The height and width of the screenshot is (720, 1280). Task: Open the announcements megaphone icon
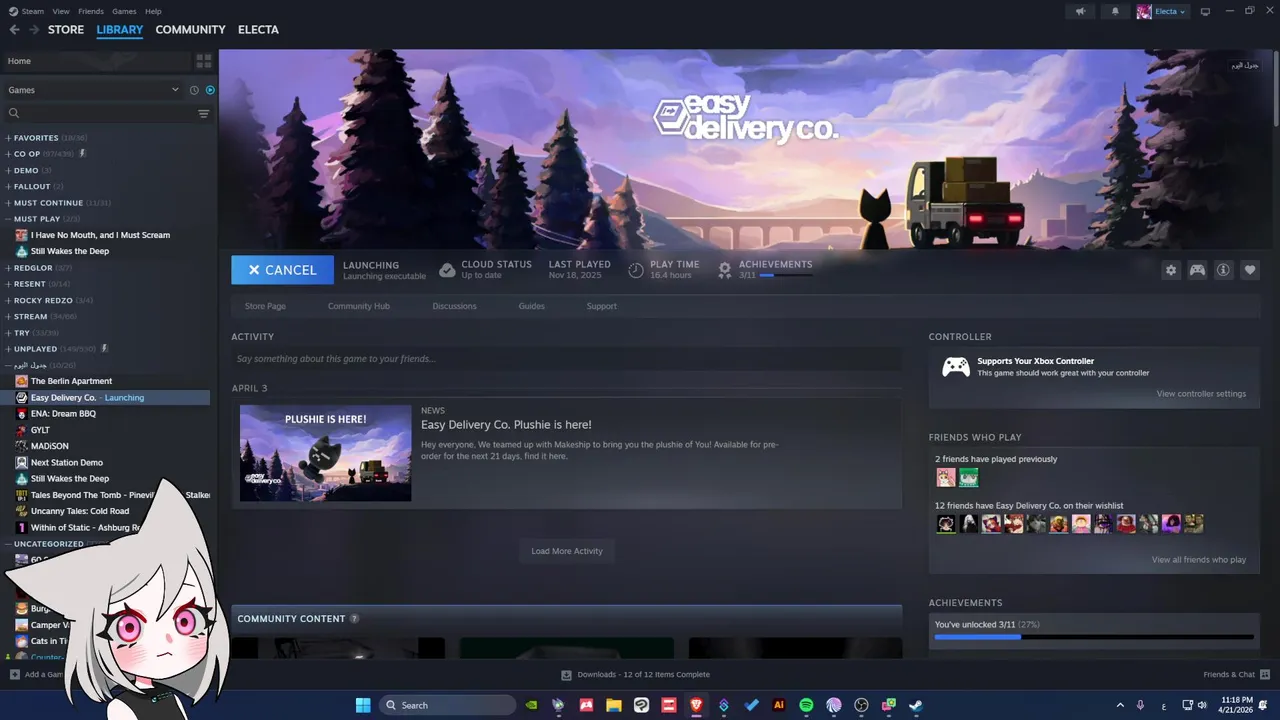pos(1080,12)
